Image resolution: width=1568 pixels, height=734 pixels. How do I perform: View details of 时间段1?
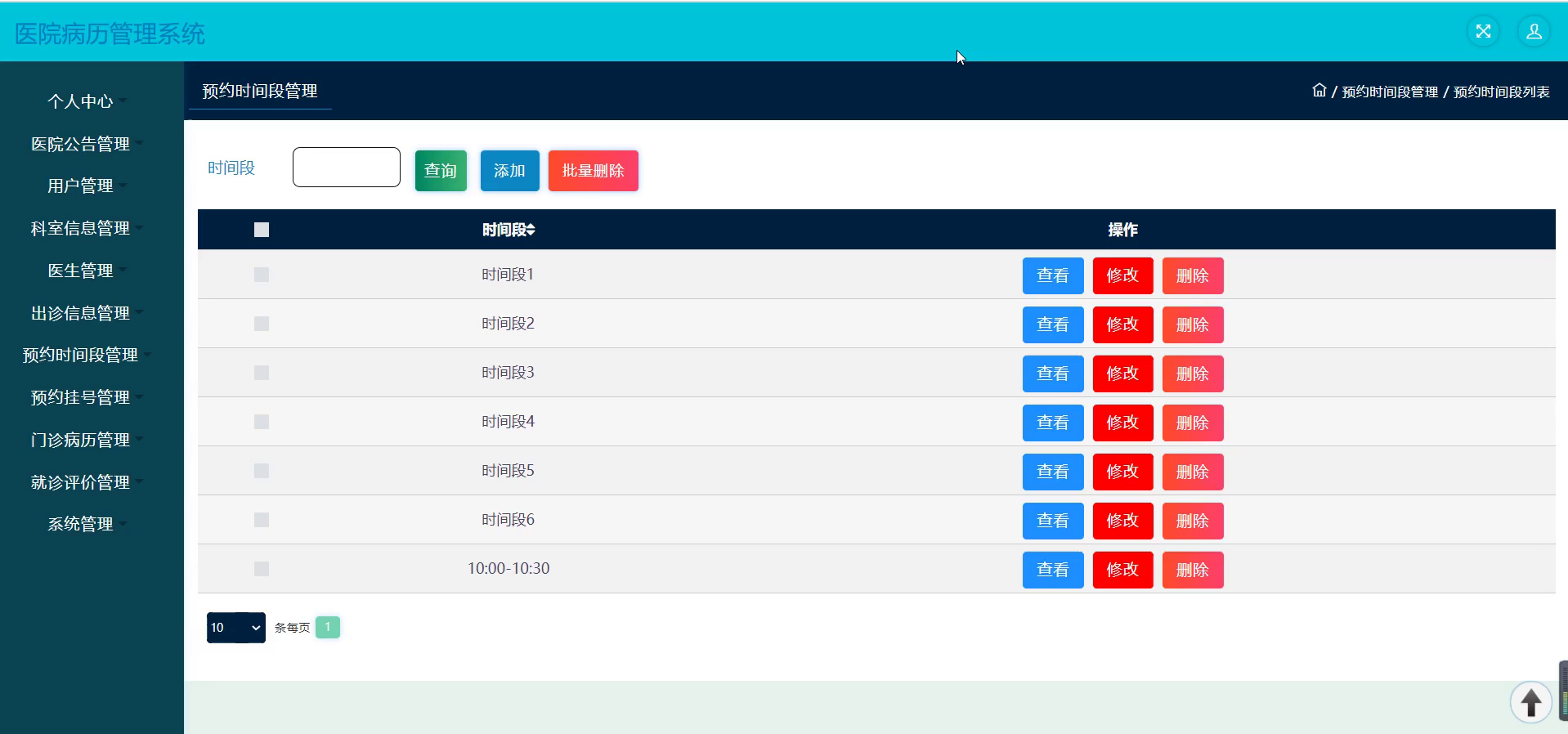pyautogui.click(x=1053, y=275)
